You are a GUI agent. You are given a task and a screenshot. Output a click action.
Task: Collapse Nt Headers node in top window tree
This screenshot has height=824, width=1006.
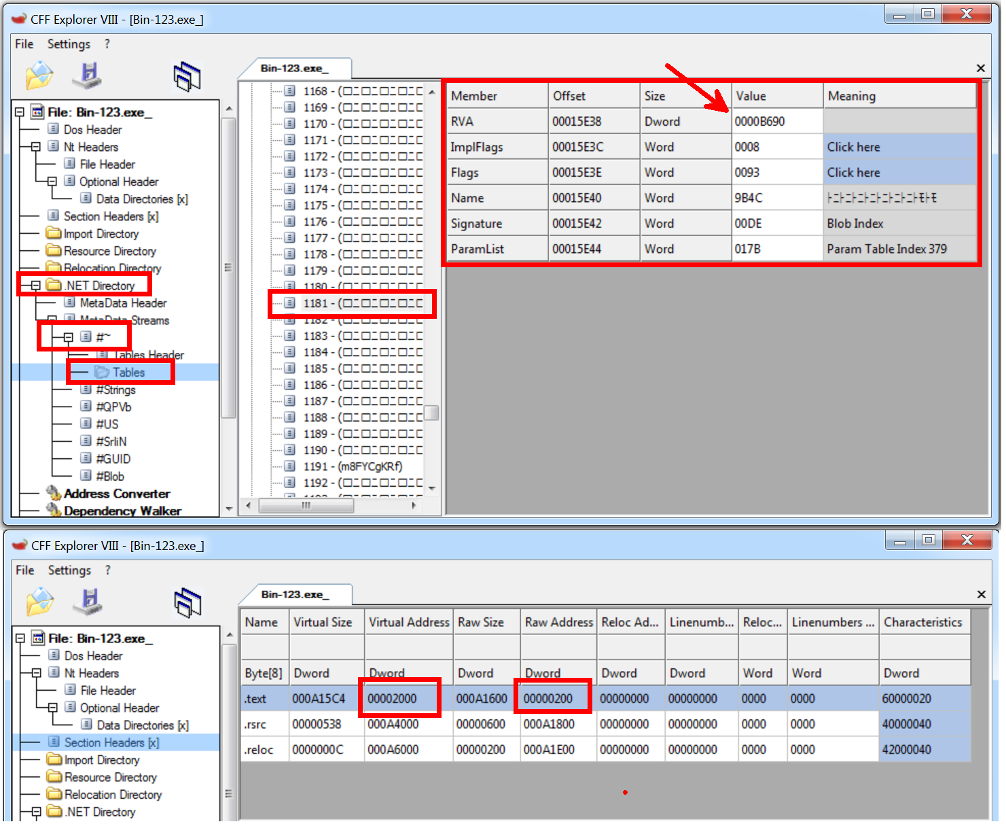[x=37, y=147]
